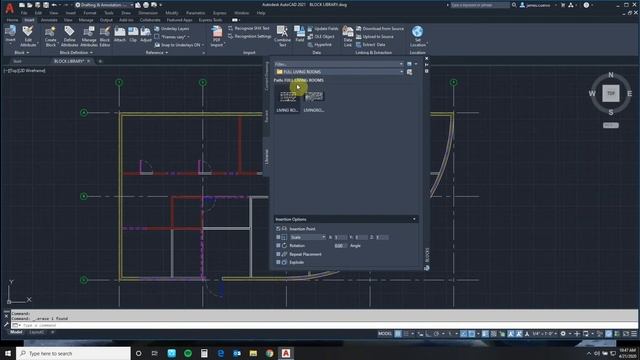Click the Help question mark icon

click(586, 5)
